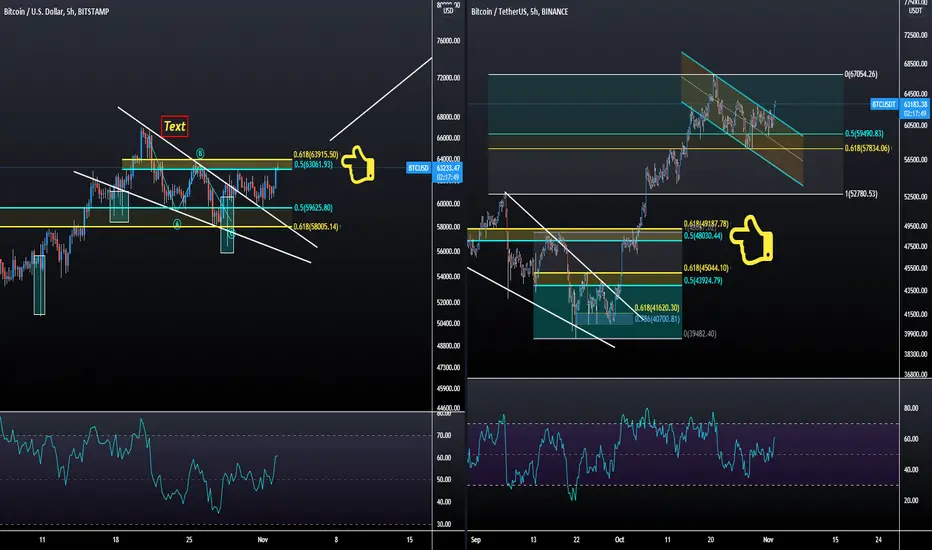Click 30.00 on the left RSI scale

(x=444, y=524)
